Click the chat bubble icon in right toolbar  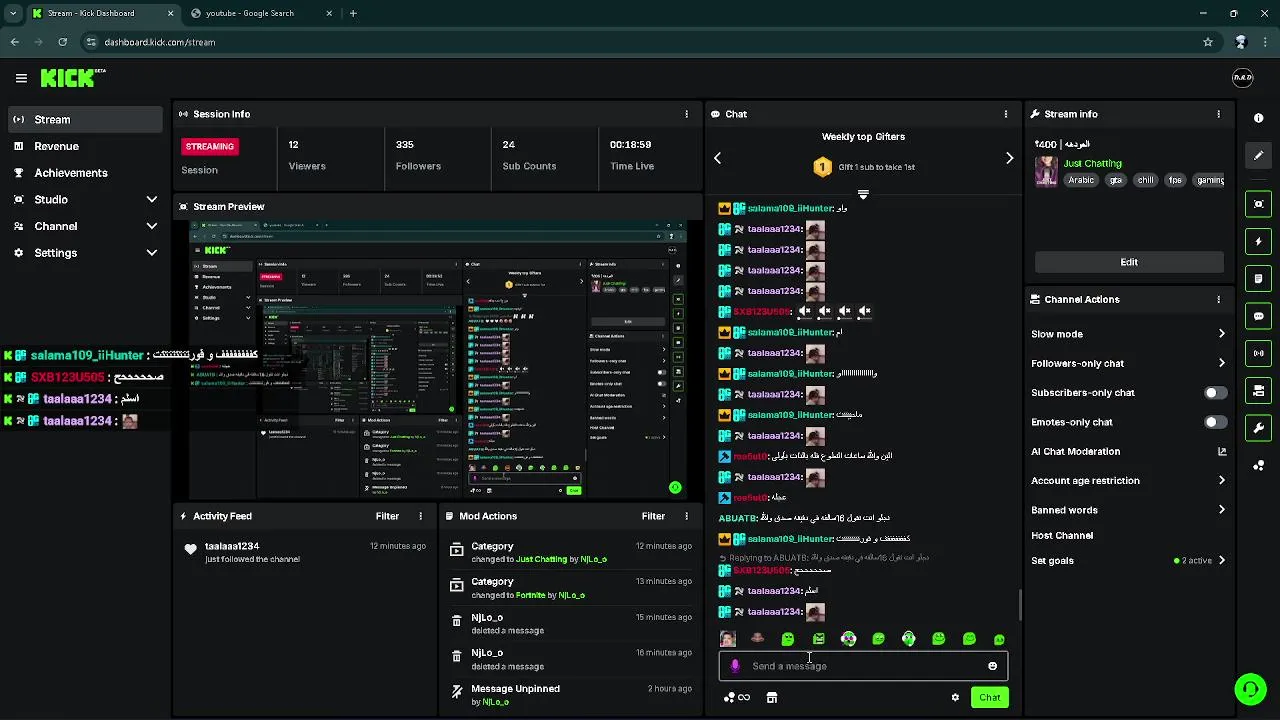pyautogui.click(x=1258, y=316)
